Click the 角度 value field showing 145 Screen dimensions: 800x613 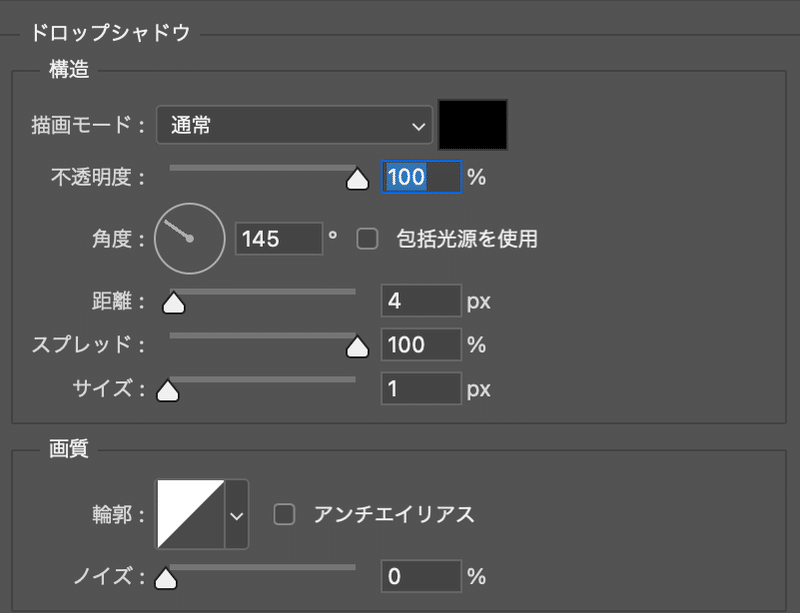point(279,238)
